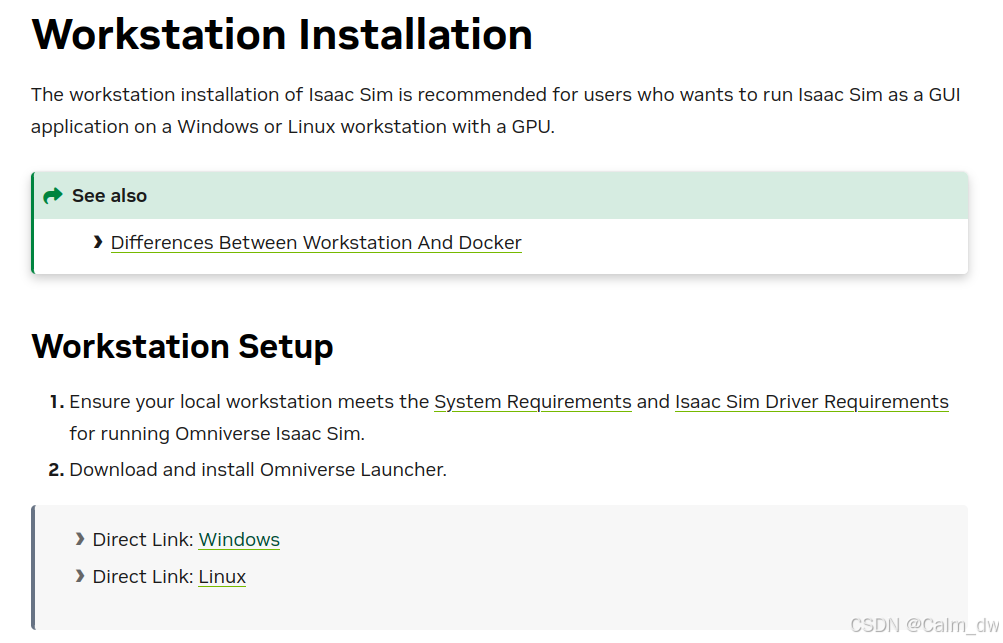This screenshot has width=1003, height=643.
Task: Click the See also label
Action: [x=109, y=196]
